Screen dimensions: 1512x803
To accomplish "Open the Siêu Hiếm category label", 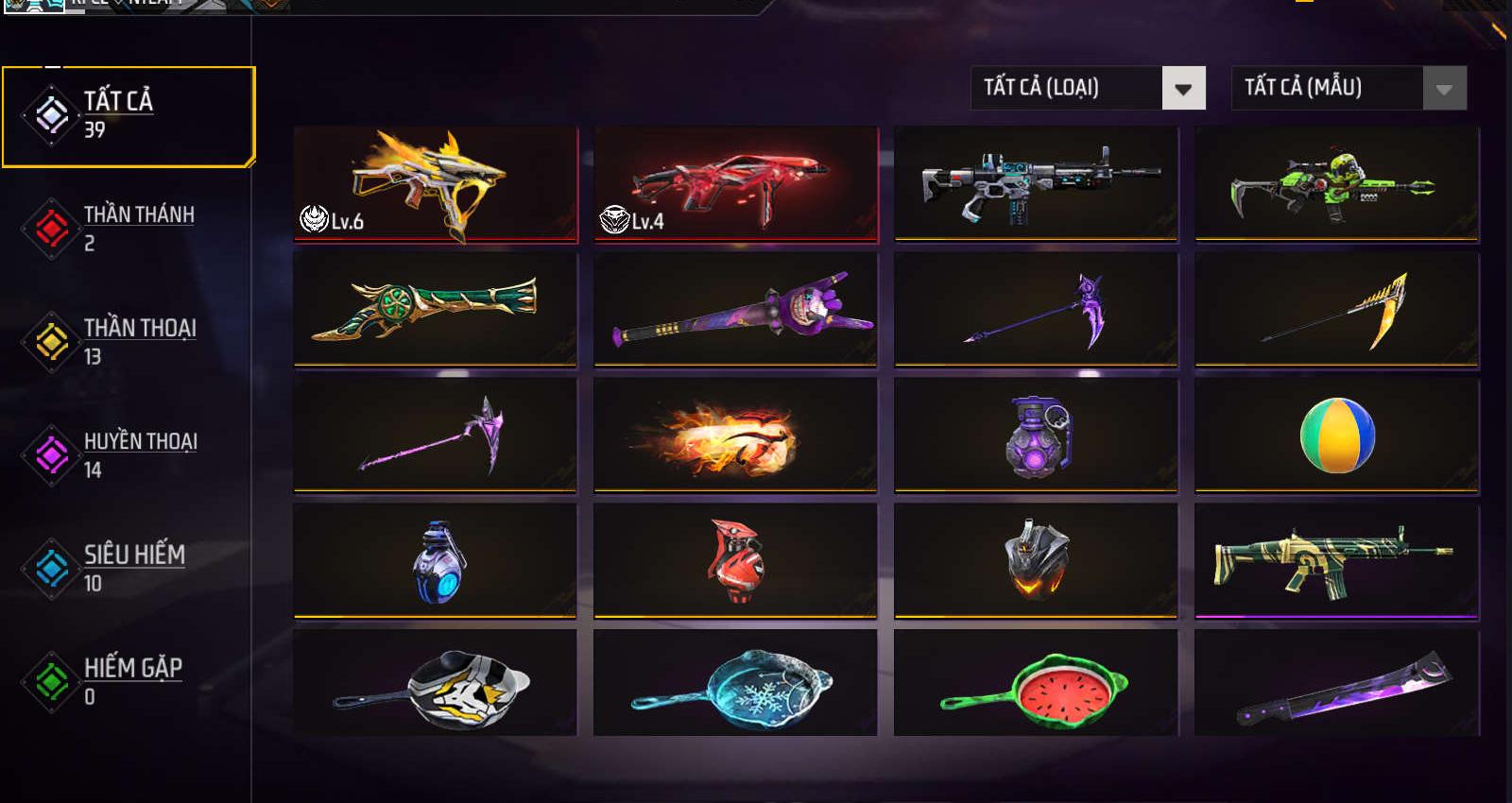I will pyautogui.click(x=134, y=555).
